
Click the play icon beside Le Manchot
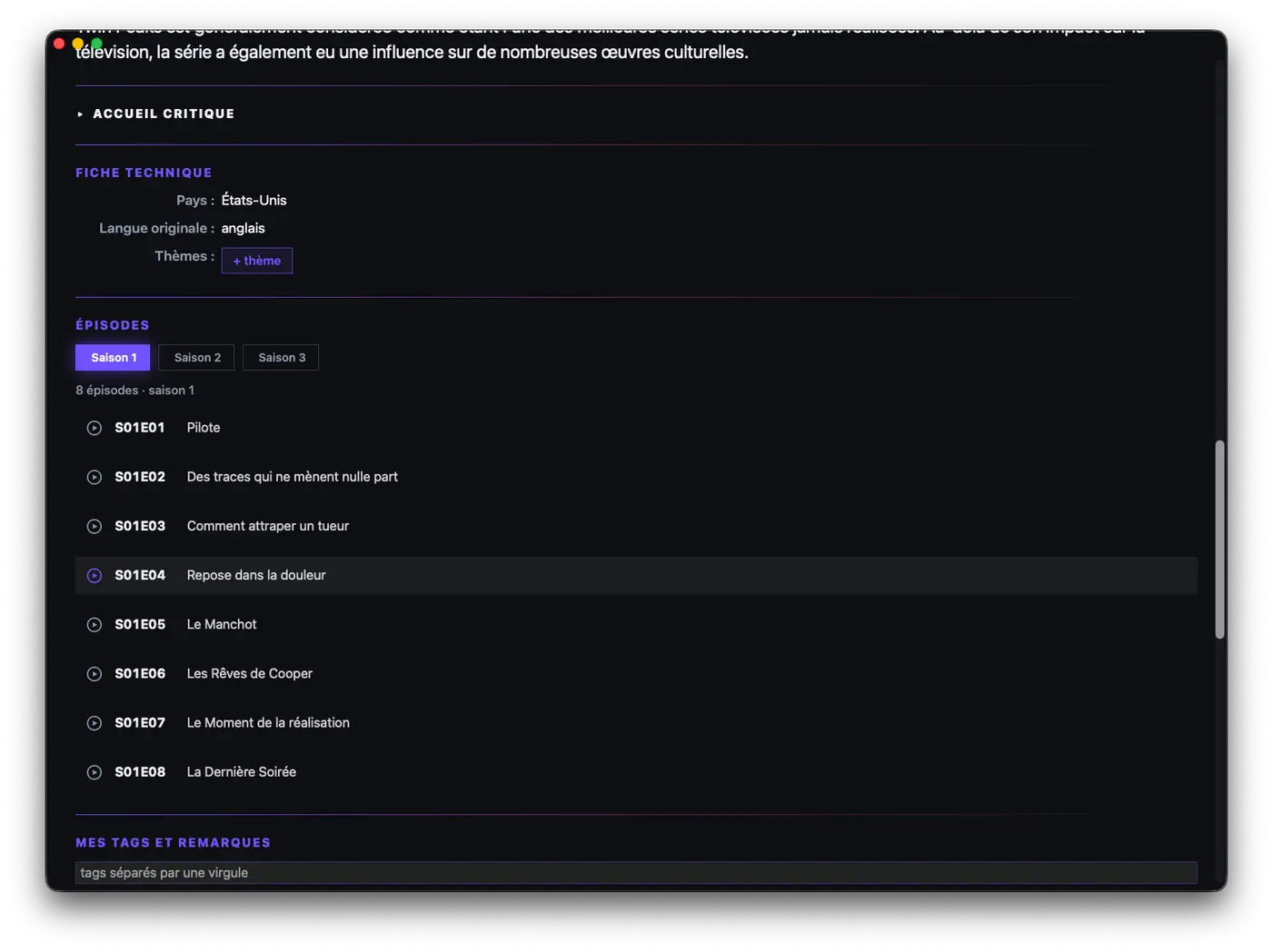94,624
